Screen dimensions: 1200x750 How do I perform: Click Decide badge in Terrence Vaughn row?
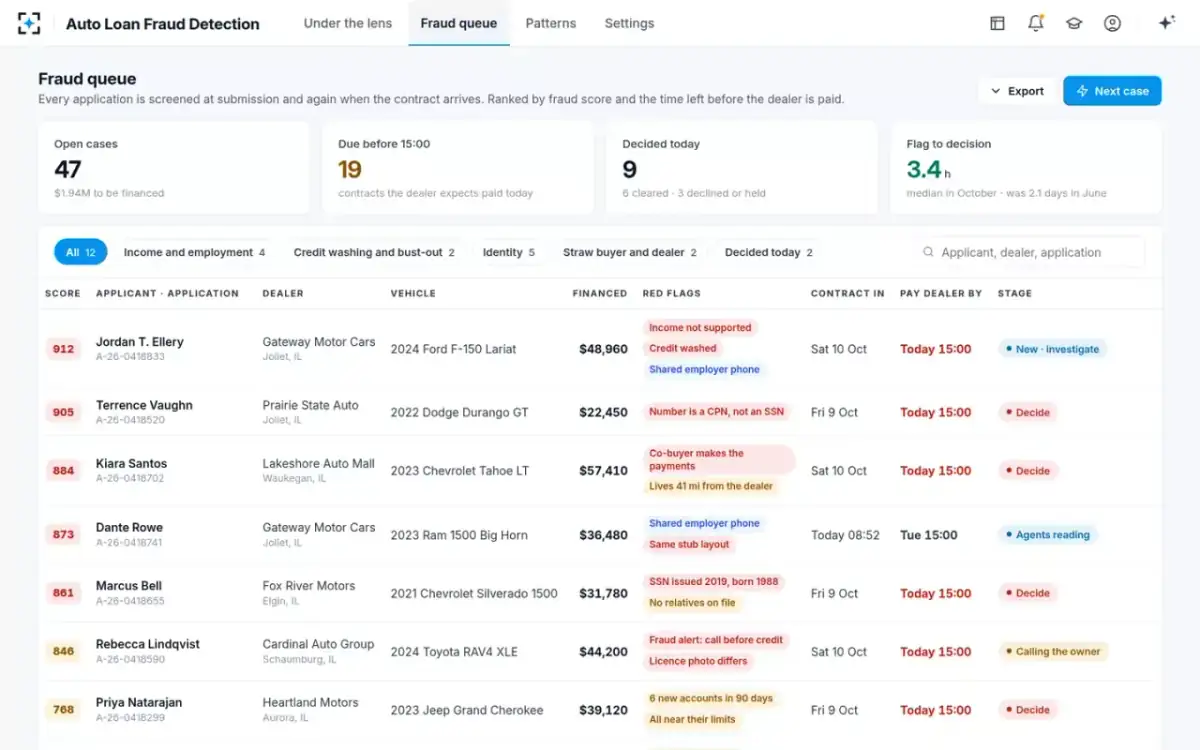pos(1028,412)
